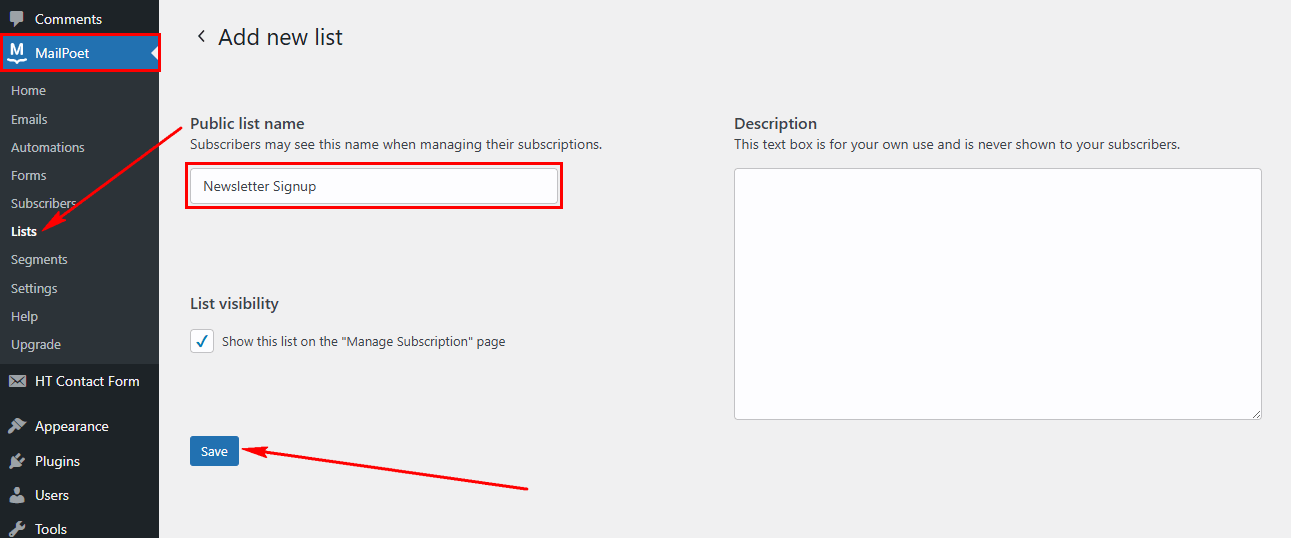Go to the Forms section
The image size is (1291, 538).
pos(28,175)
